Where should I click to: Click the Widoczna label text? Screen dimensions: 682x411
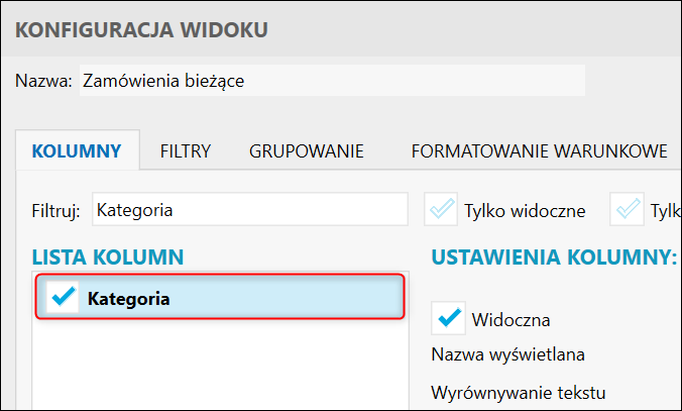pyautogui.click(x=510, y=320)
